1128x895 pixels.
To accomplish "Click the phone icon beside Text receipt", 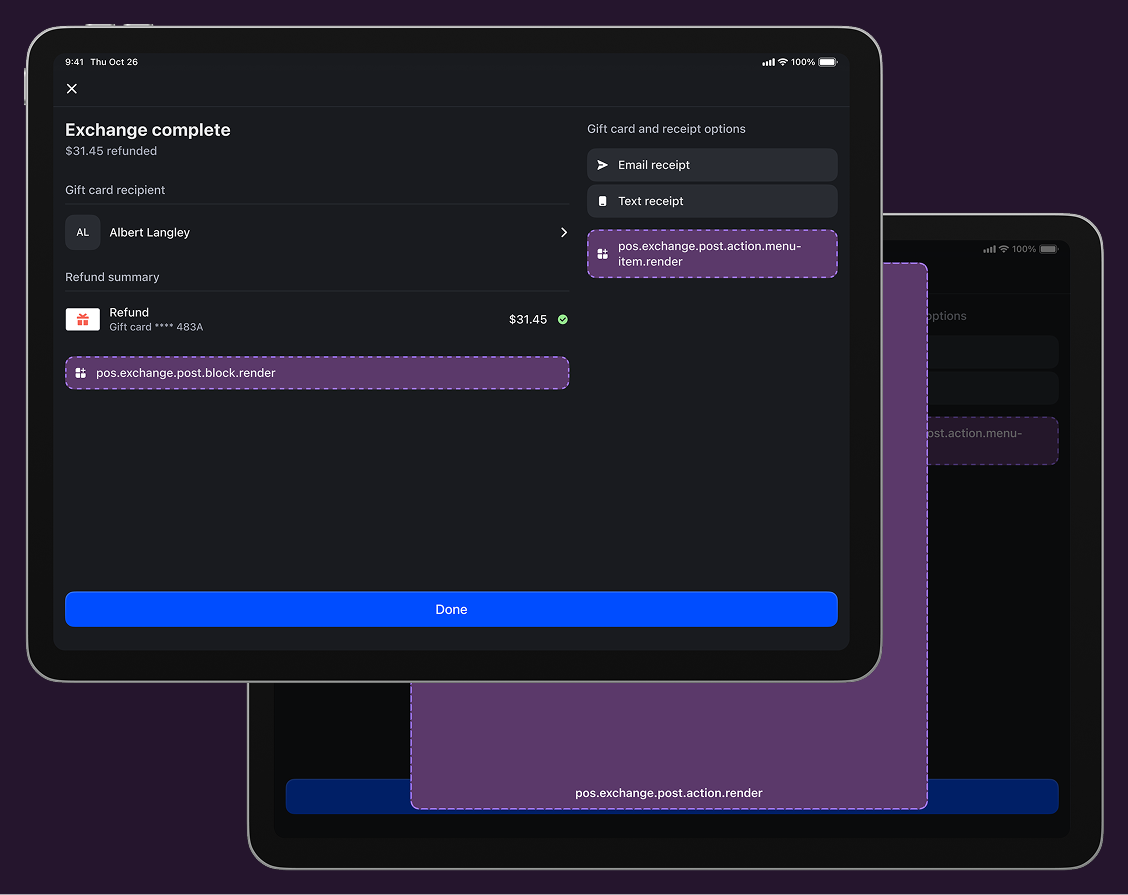I will 602,201.
